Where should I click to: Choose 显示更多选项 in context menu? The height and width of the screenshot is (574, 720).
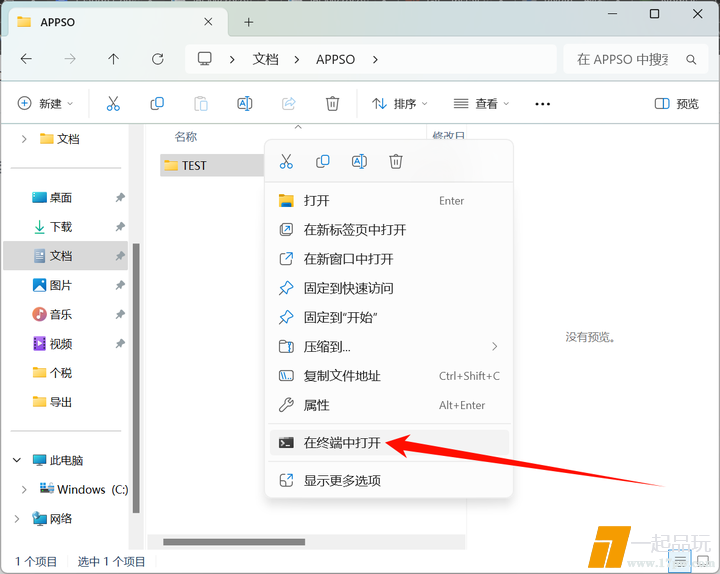coord(342,481)
